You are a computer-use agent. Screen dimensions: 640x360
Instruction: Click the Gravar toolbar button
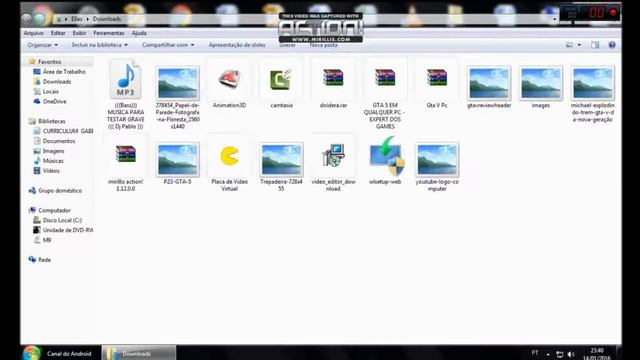tap(287, 45)
